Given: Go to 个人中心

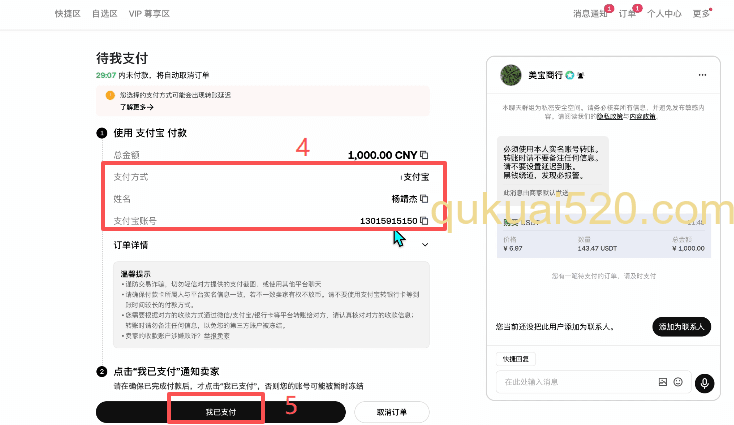Looking at the screenshot, I should pos(664,14).
